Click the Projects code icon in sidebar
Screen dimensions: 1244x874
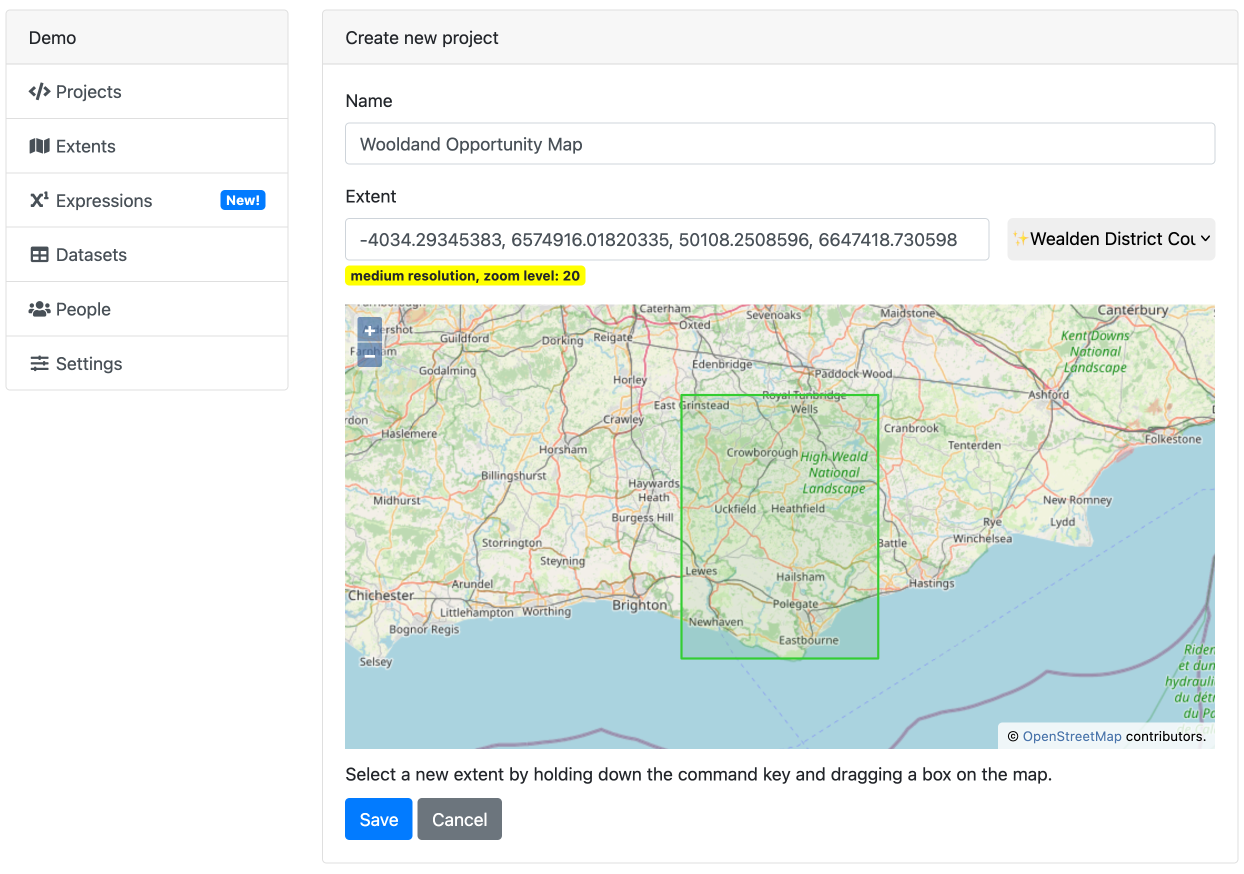[39, 92]
